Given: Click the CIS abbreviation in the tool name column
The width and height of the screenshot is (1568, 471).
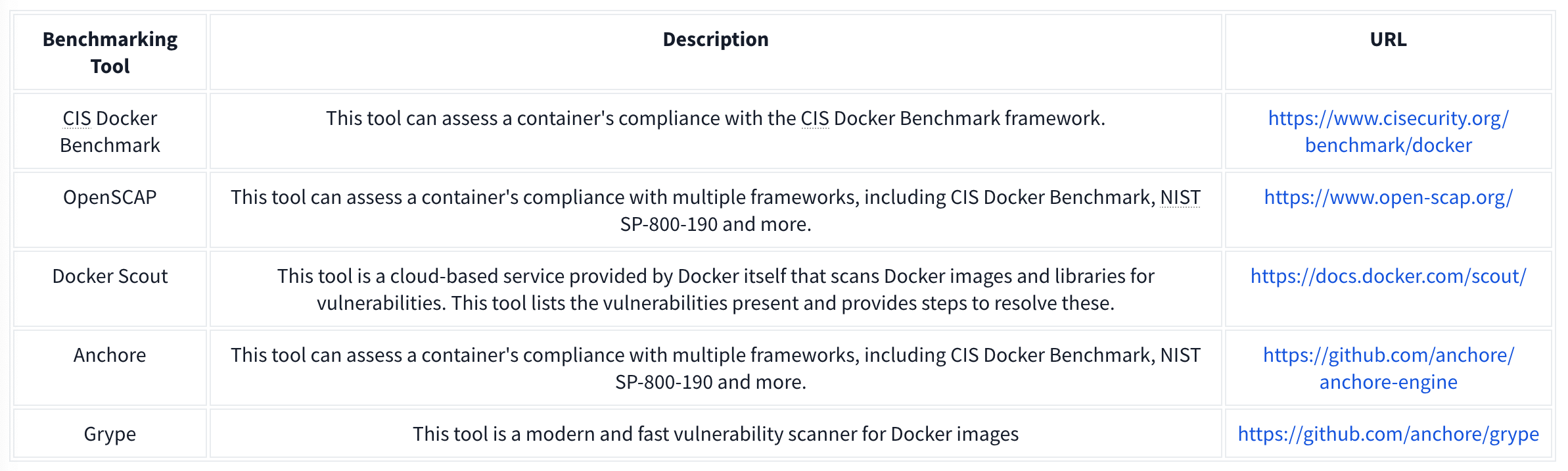Looking at the screenshot, I should pyautogui.click(x=77, y=118).
